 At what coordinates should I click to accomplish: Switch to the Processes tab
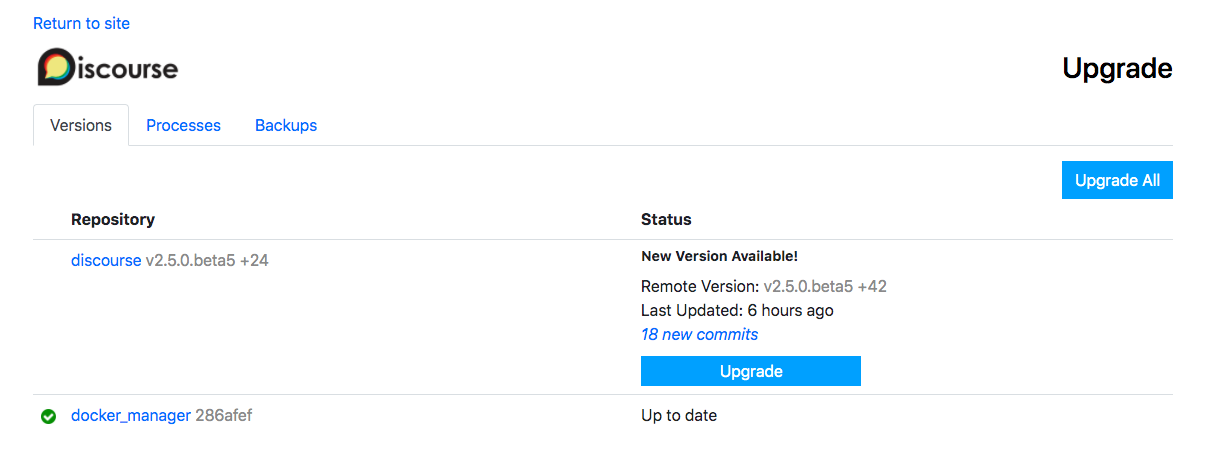point(183,126)
